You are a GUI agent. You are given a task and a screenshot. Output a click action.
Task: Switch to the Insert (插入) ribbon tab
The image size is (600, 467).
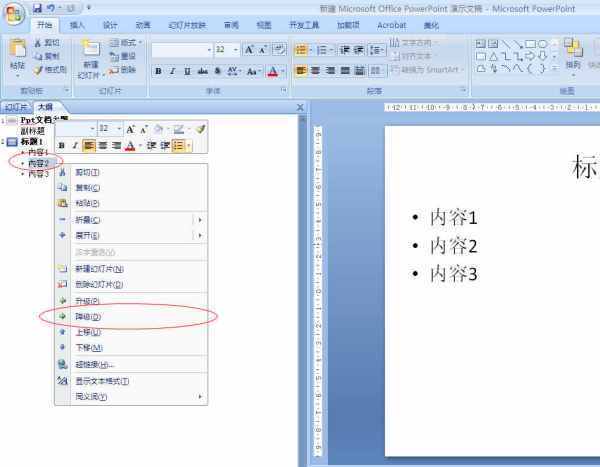[77, 25]
